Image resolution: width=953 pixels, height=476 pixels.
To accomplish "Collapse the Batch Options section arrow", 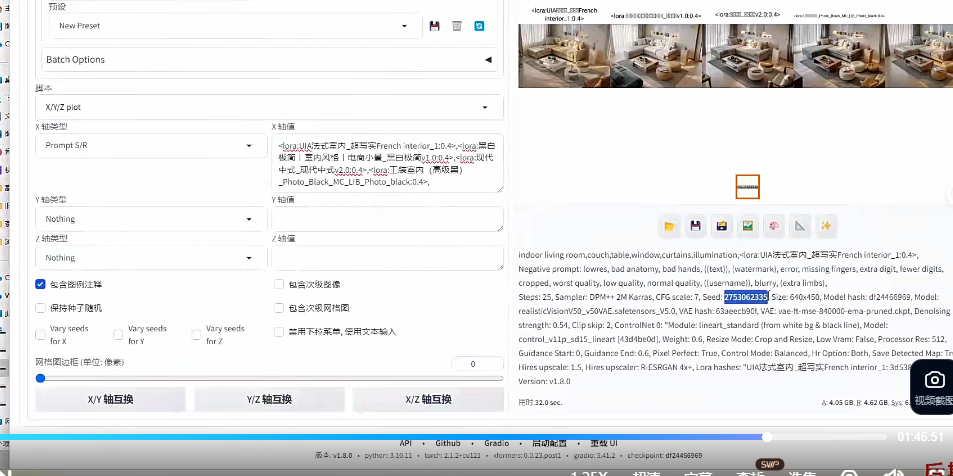I will tap(487, 60).
